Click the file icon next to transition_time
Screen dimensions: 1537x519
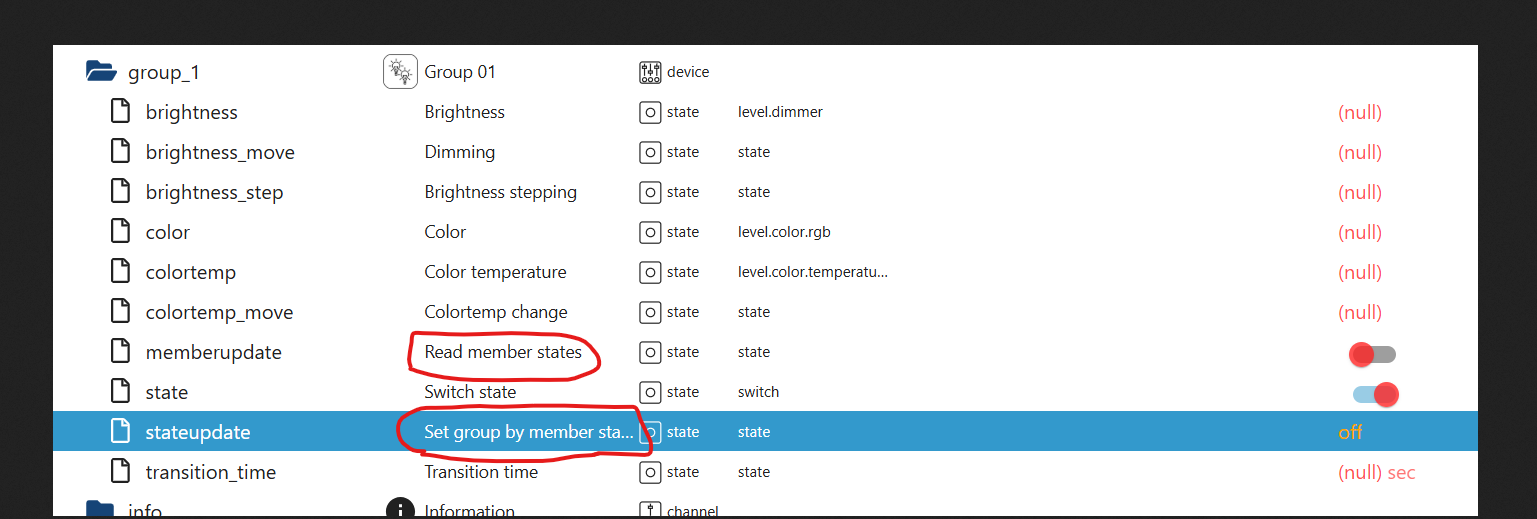tap(120, 471)
